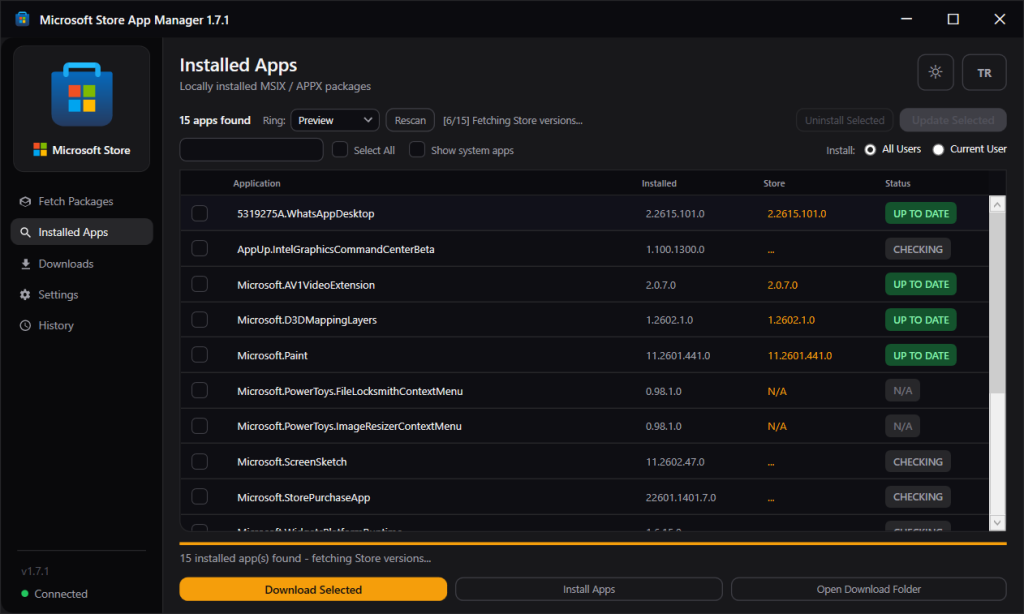Click Uninstall Selected button
Viewport: 1024px width, 614px height.
pyautogui.click(x=844, y=120)
